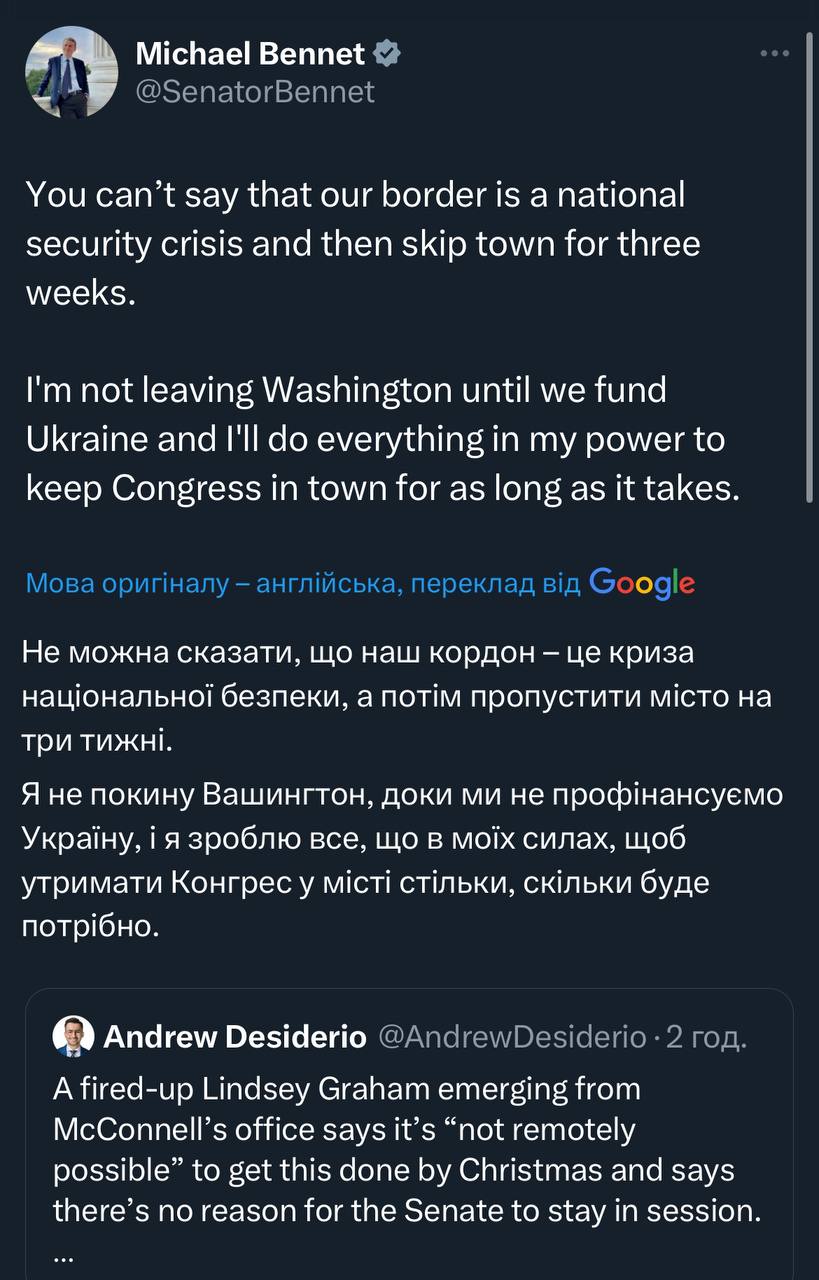Click the Ukrainian paragraph starting "Я не покину"

click(x=403, y=861)
